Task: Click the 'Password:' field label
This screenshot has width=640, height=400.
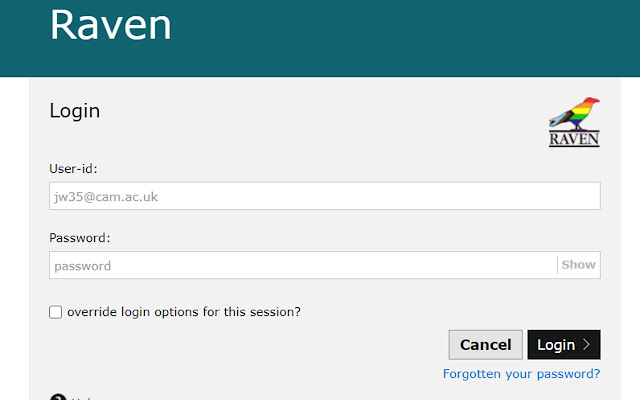Action: tap(79, 238)
